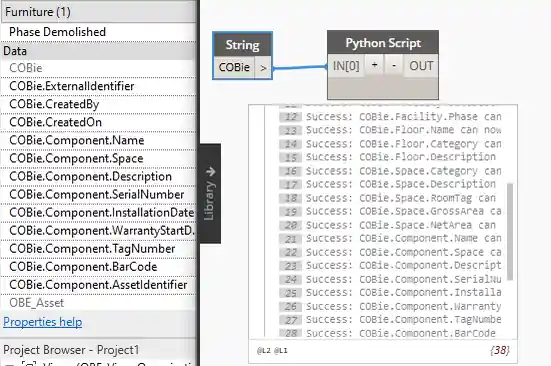This screenshot has height=366, width=551.
Task: Click output line 24 COBie.Component.SerialNu
Action: (403, 279)
